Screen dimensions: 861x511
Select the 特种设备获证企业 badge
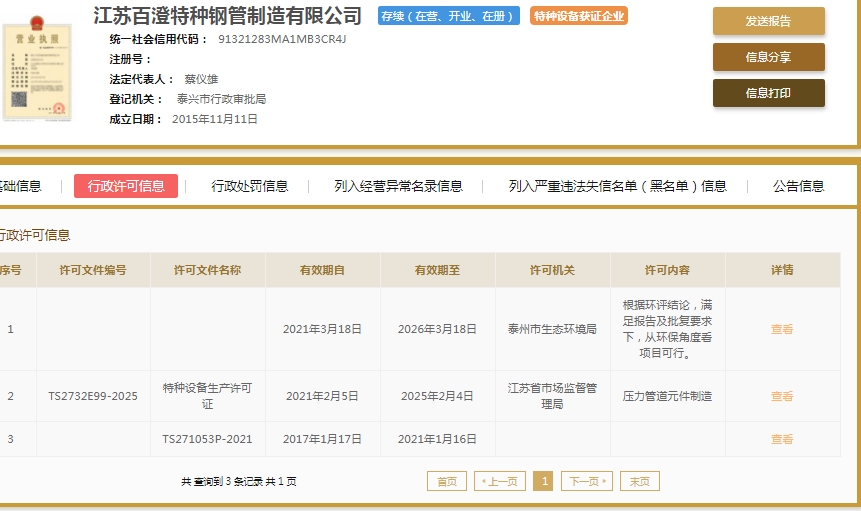point(579,16)
